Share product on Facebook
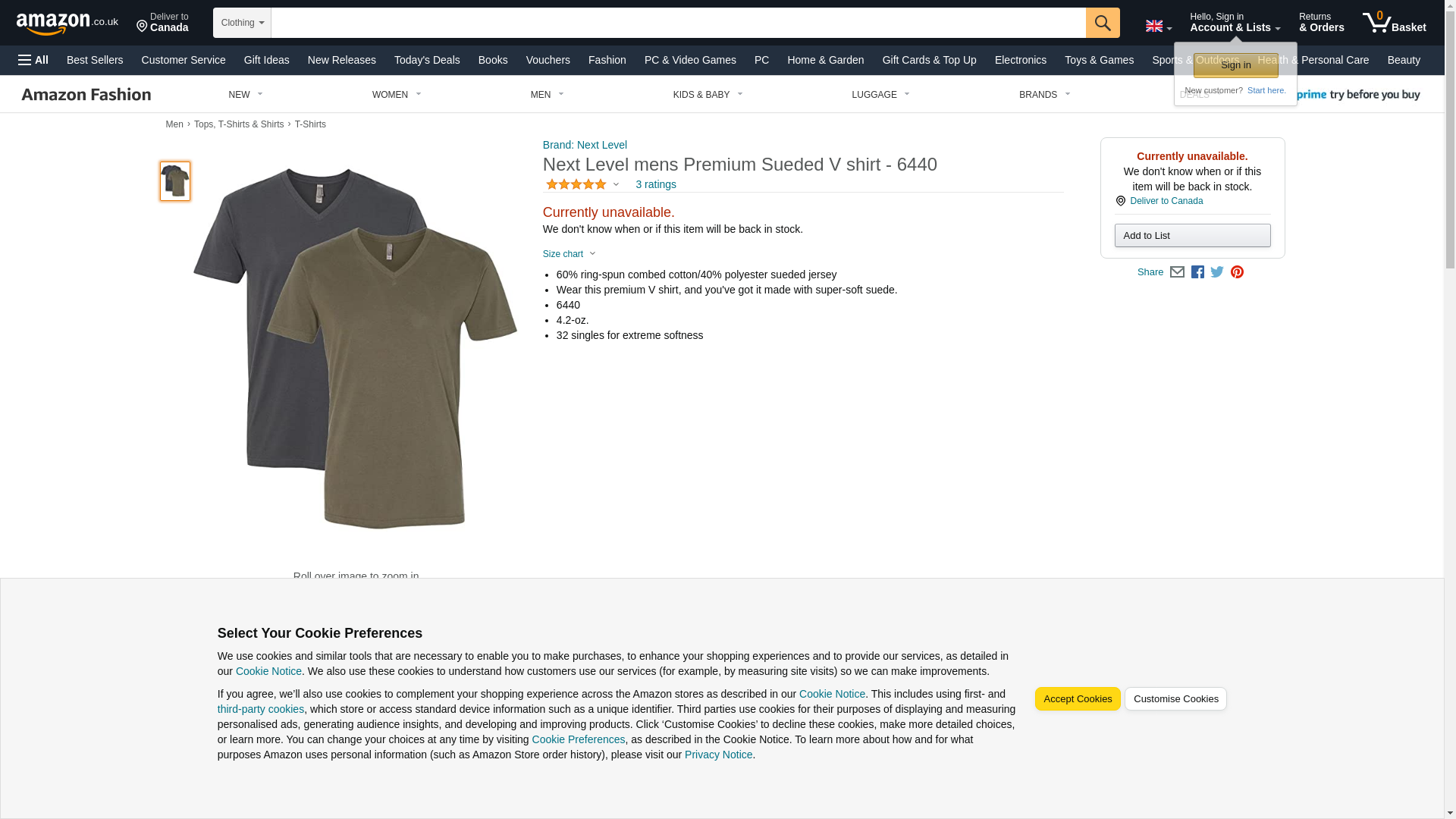Screen dimensions: 1456x819 tap(1197, 272)
